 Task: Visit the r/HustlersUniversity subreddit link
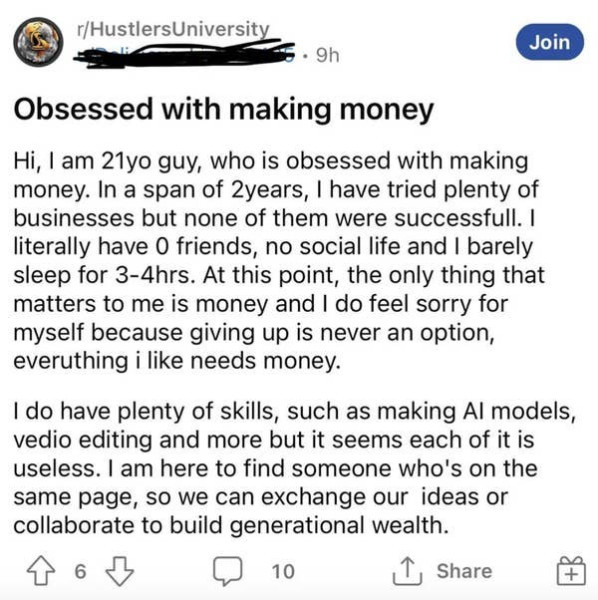pos(173,29)
